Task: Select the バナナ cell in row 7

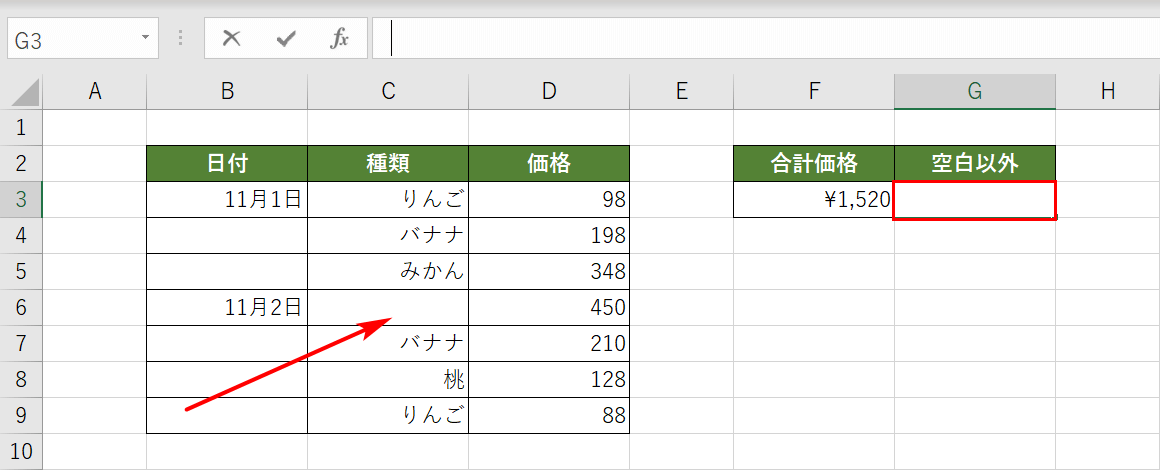Action: click(x=388, y=343)
